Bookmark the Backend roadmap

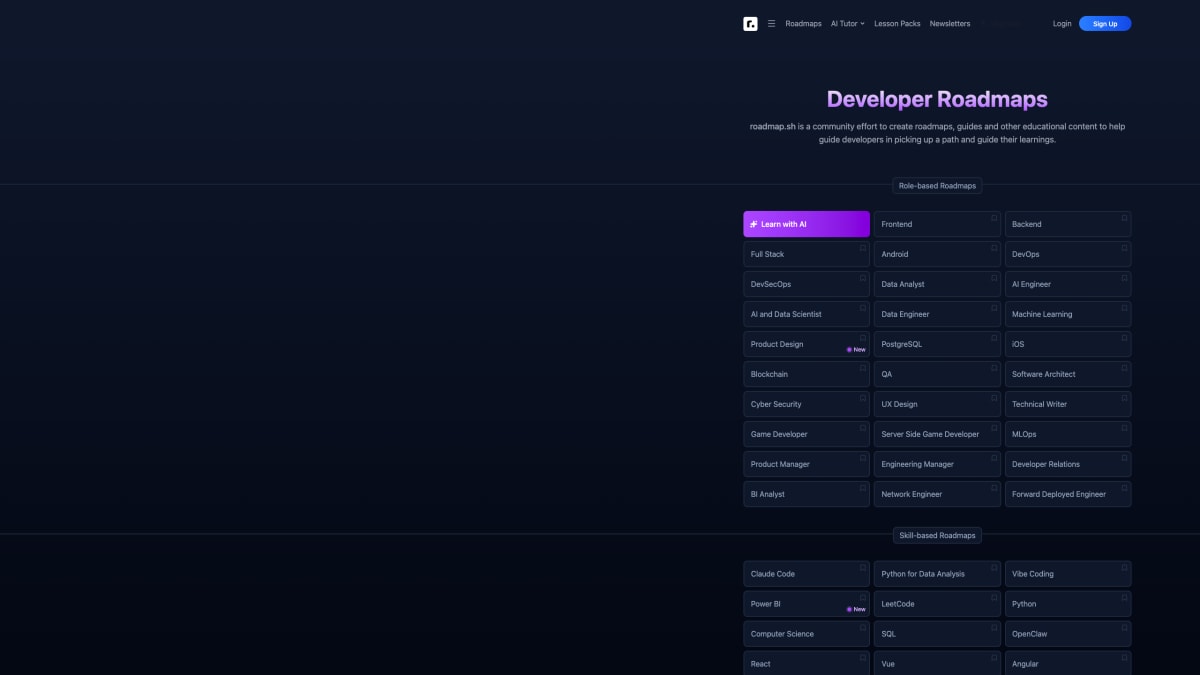pyautogui.click(x=1125, y=218)
